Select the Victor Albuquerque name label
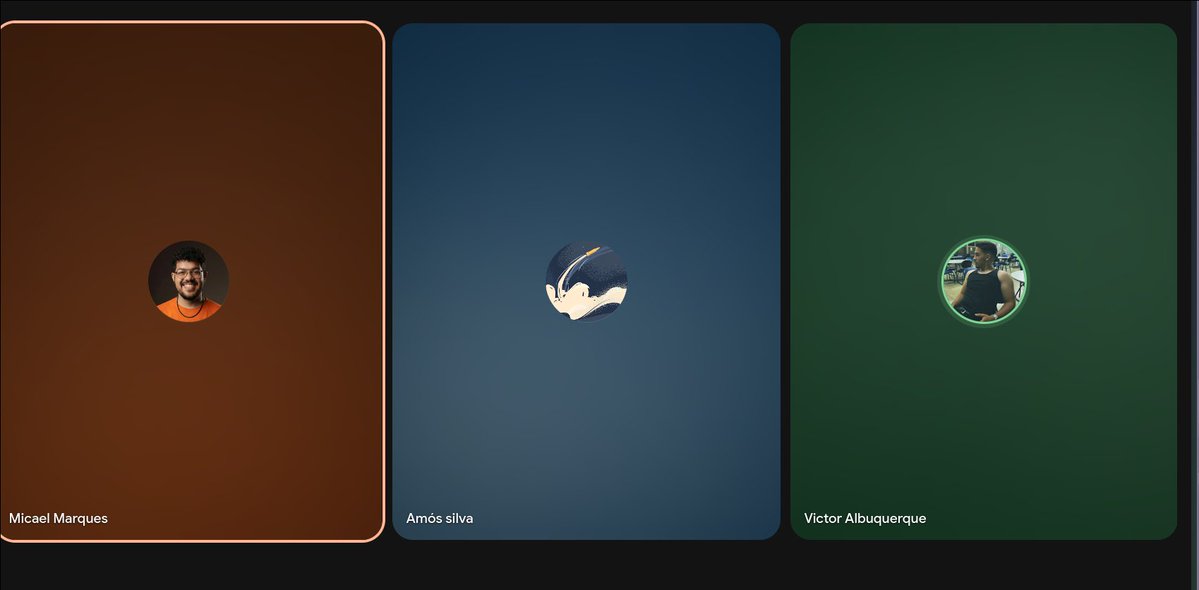 (x=865, y=518)
